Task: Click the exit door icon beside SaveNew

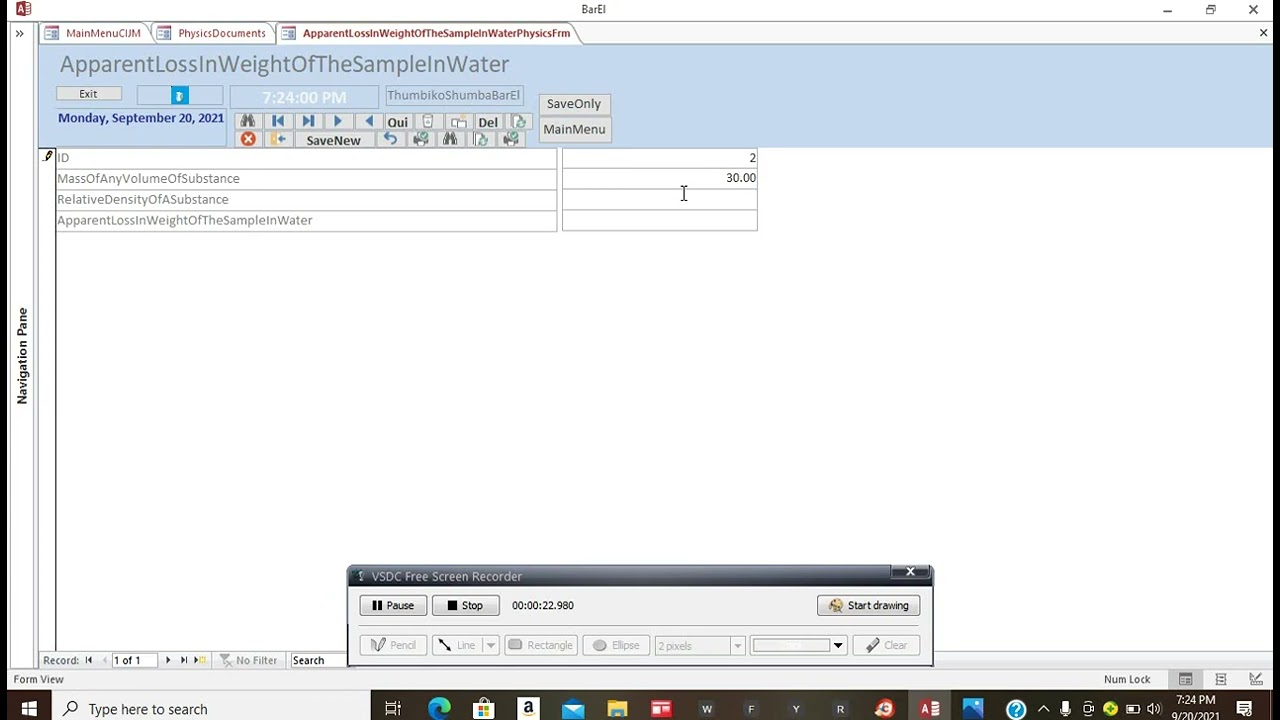Action: pyautogui.click(x=278, y=139)
